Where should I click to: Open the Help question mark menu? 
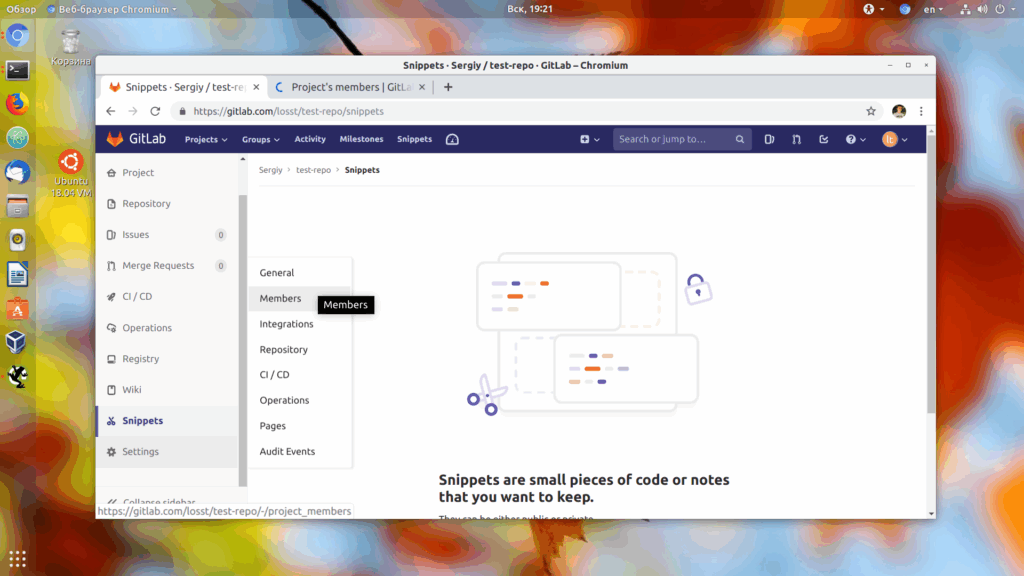pos(856,139)
